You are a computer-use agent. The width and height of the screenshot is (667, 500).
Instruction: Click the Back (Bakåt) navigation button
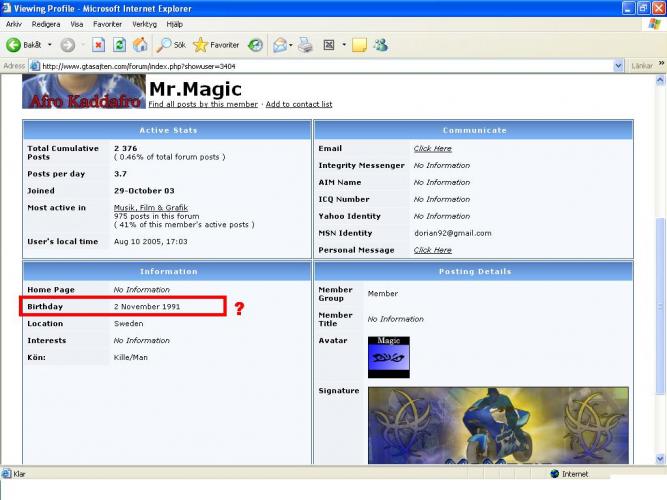(x=24, y=45)
